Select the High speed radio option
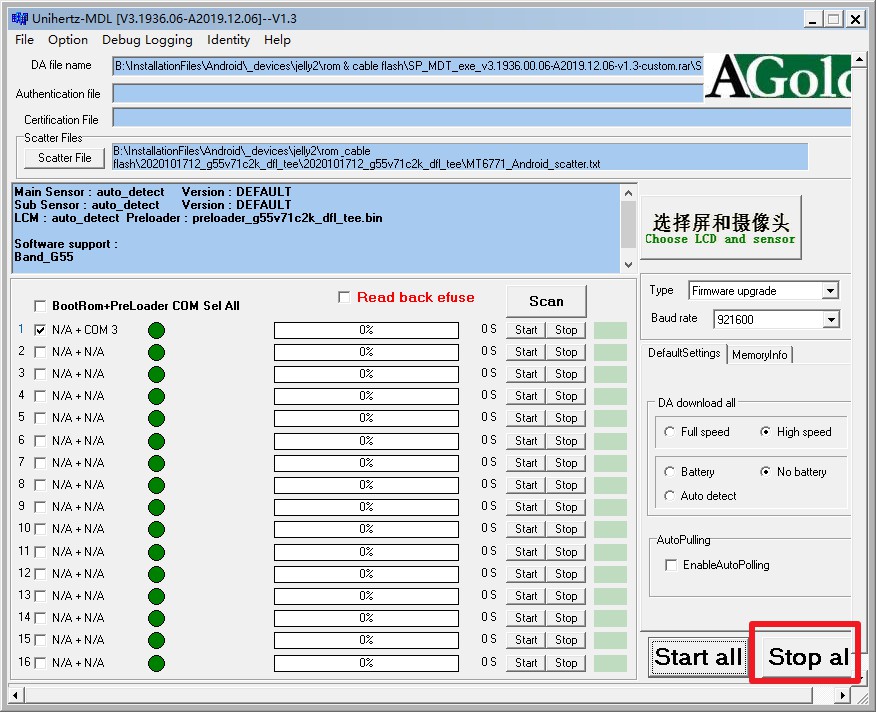This screenshot has width=876, height=712. 765,432
